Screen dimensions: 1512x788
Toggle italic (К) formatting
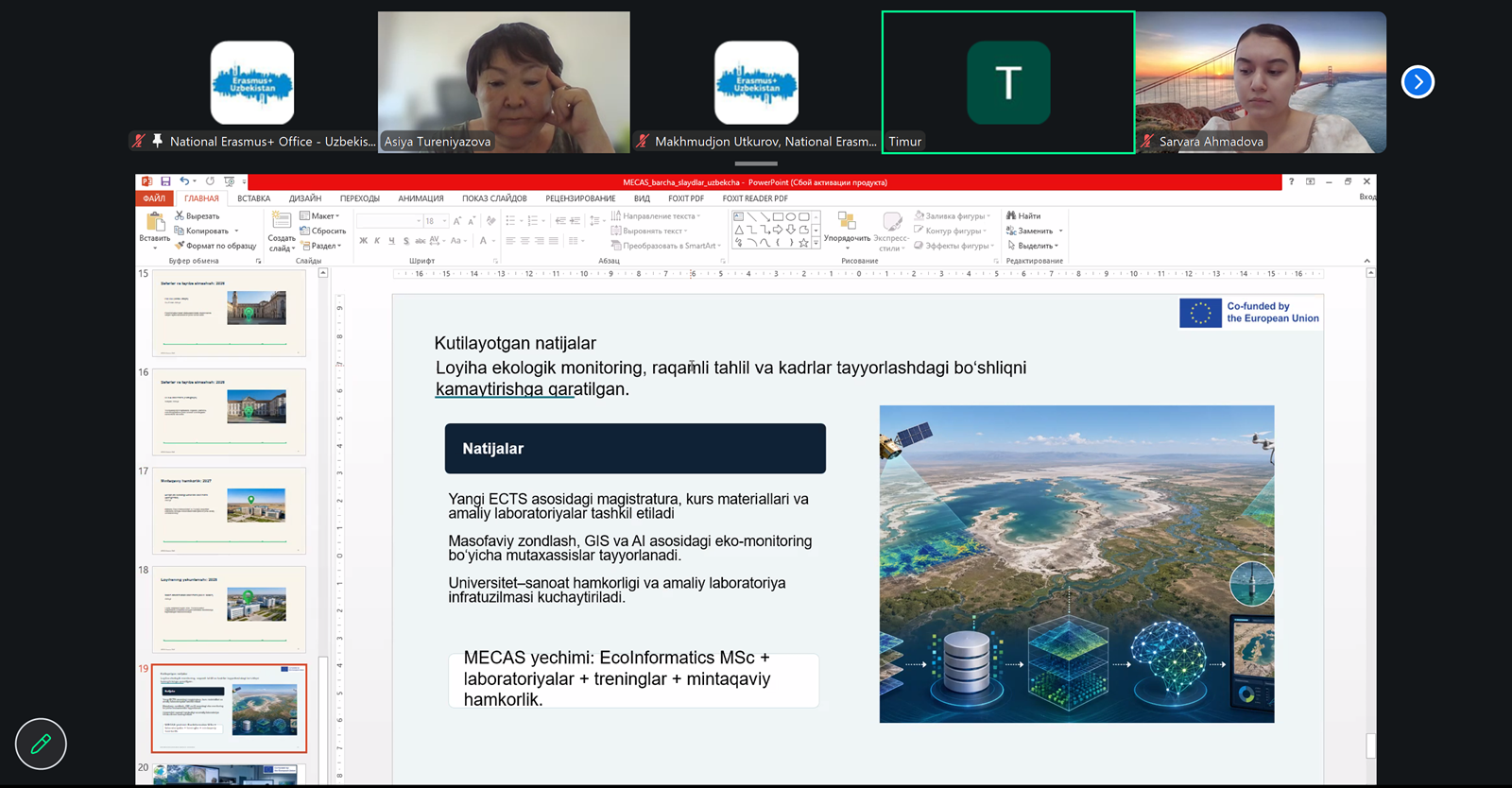pos(377,241)
